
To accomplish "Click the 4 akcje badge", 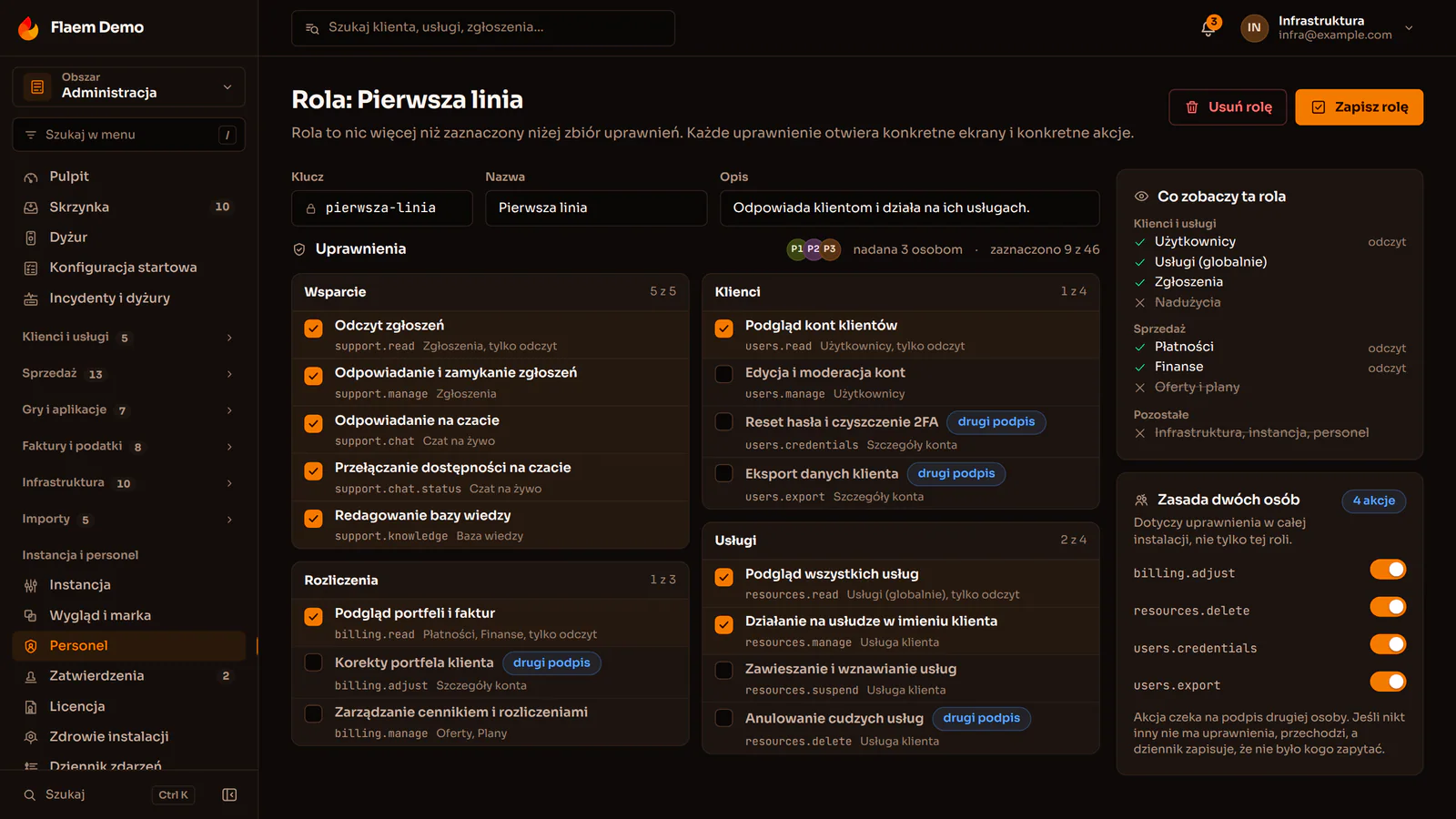I will pyautogui.click(x=1374, y=501).
